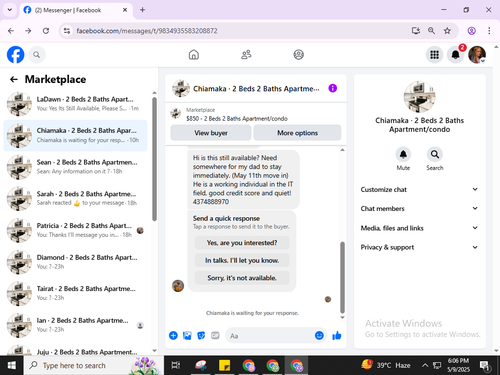The width and height of the screenshot is (500, 375).
Task: Attach a photo using the image icon
Action: coord(187,335)
